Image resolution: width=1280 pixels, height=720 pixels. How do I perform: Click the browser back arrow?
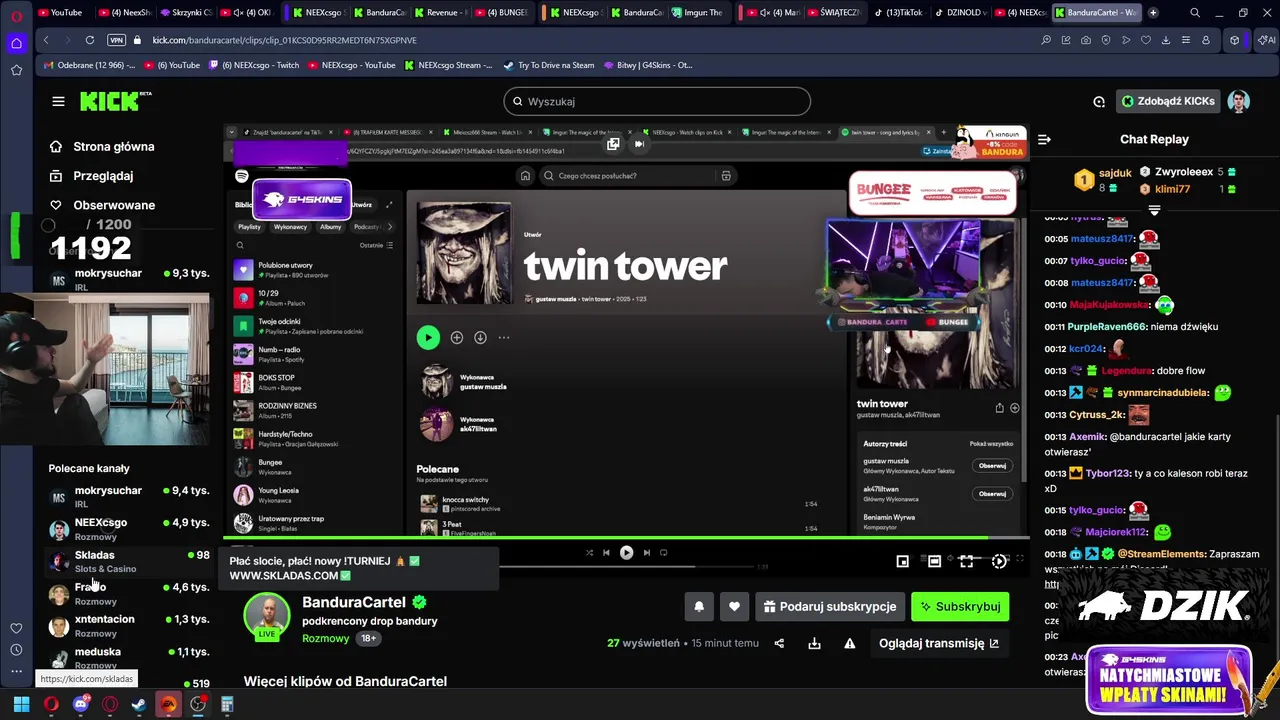point(46,40)
